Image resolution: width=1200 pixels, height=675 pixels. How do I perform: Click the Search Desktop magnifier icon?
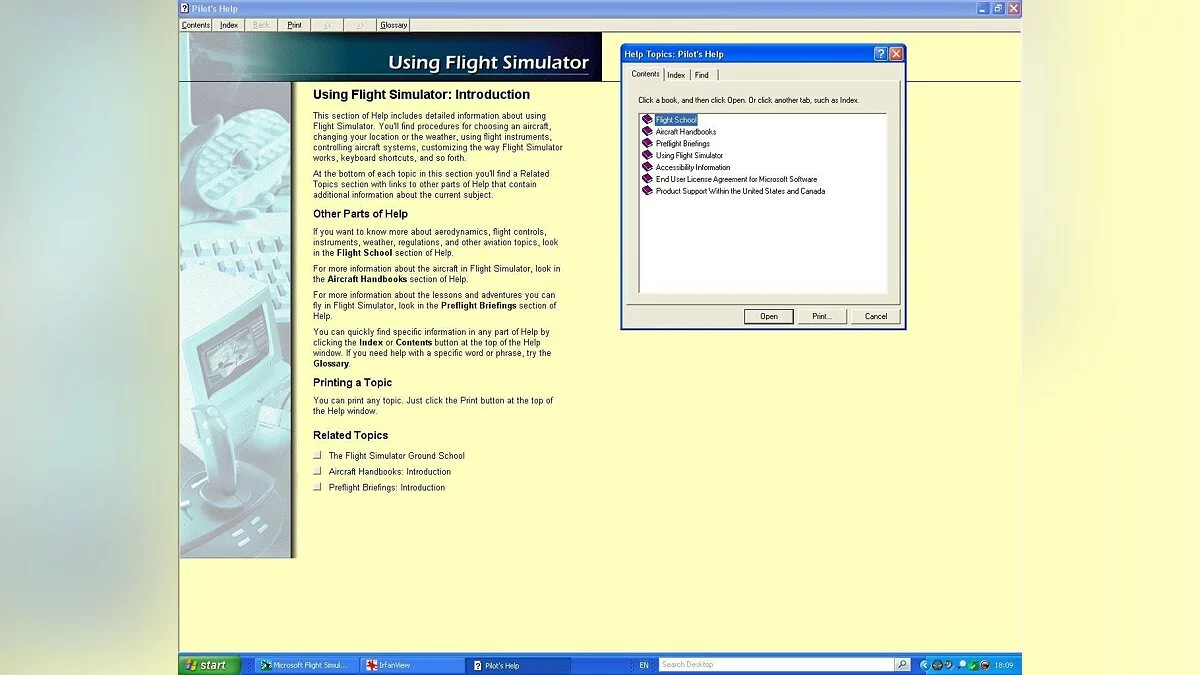click(x=902, y=665)
